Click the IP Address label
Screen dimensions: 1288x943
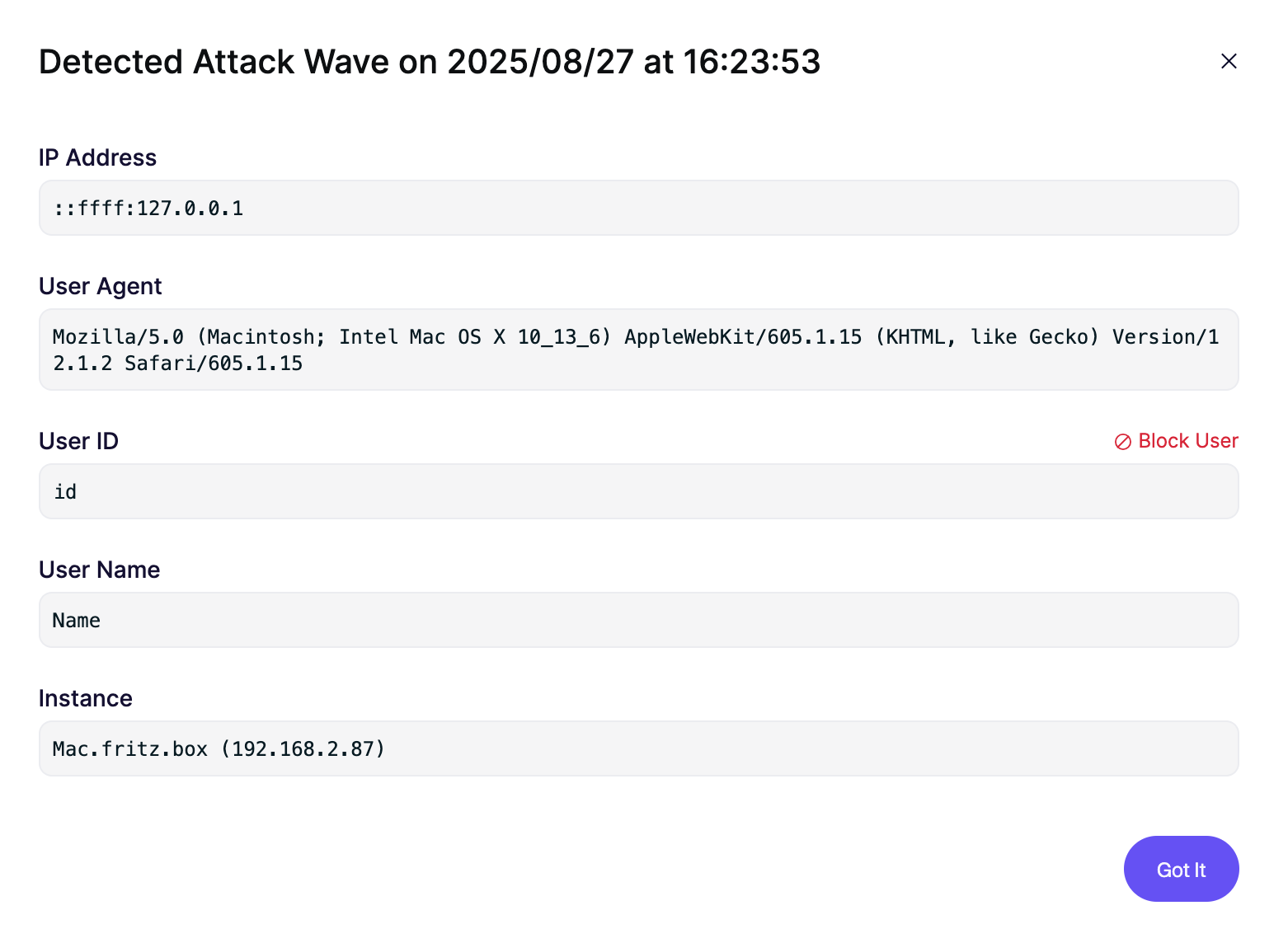(97, 157)
